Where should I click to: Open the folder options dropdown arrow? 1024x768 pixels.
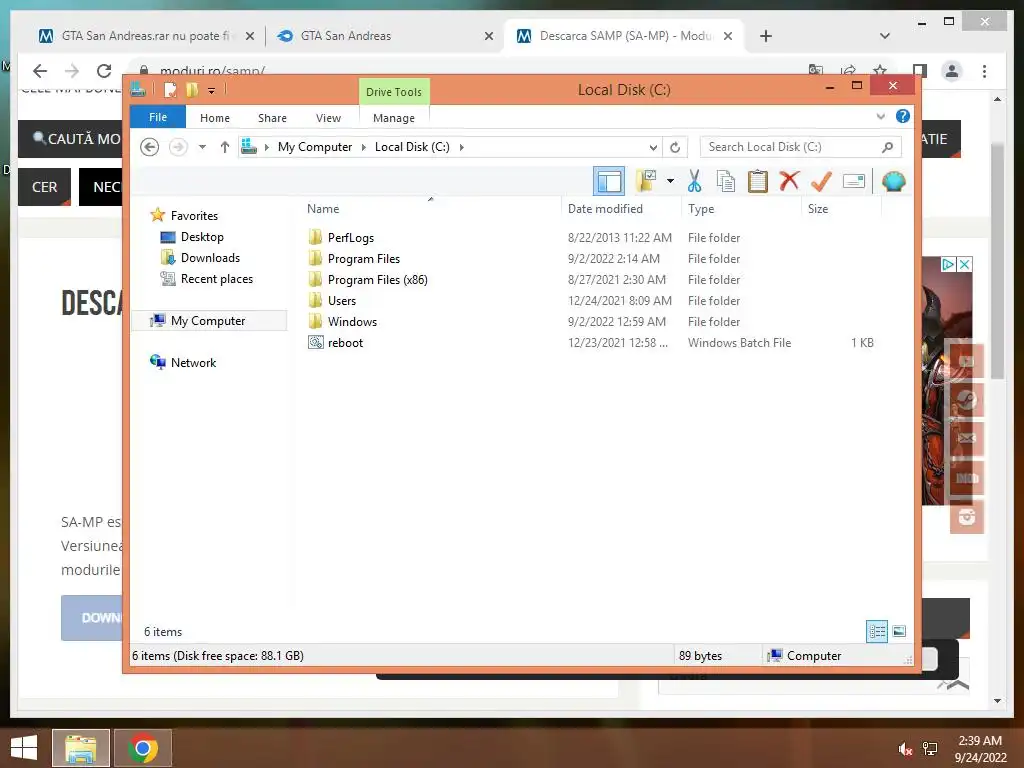pos(670,181)
